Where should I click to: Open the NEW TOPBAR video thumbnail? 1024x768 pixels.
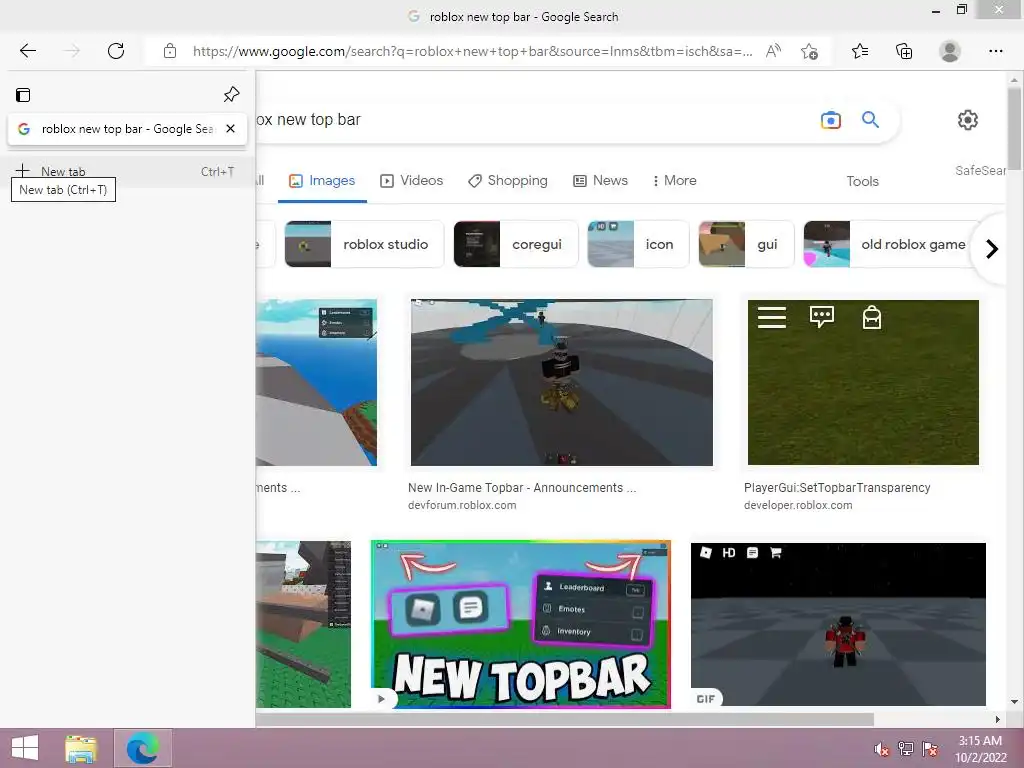(520, 624)
